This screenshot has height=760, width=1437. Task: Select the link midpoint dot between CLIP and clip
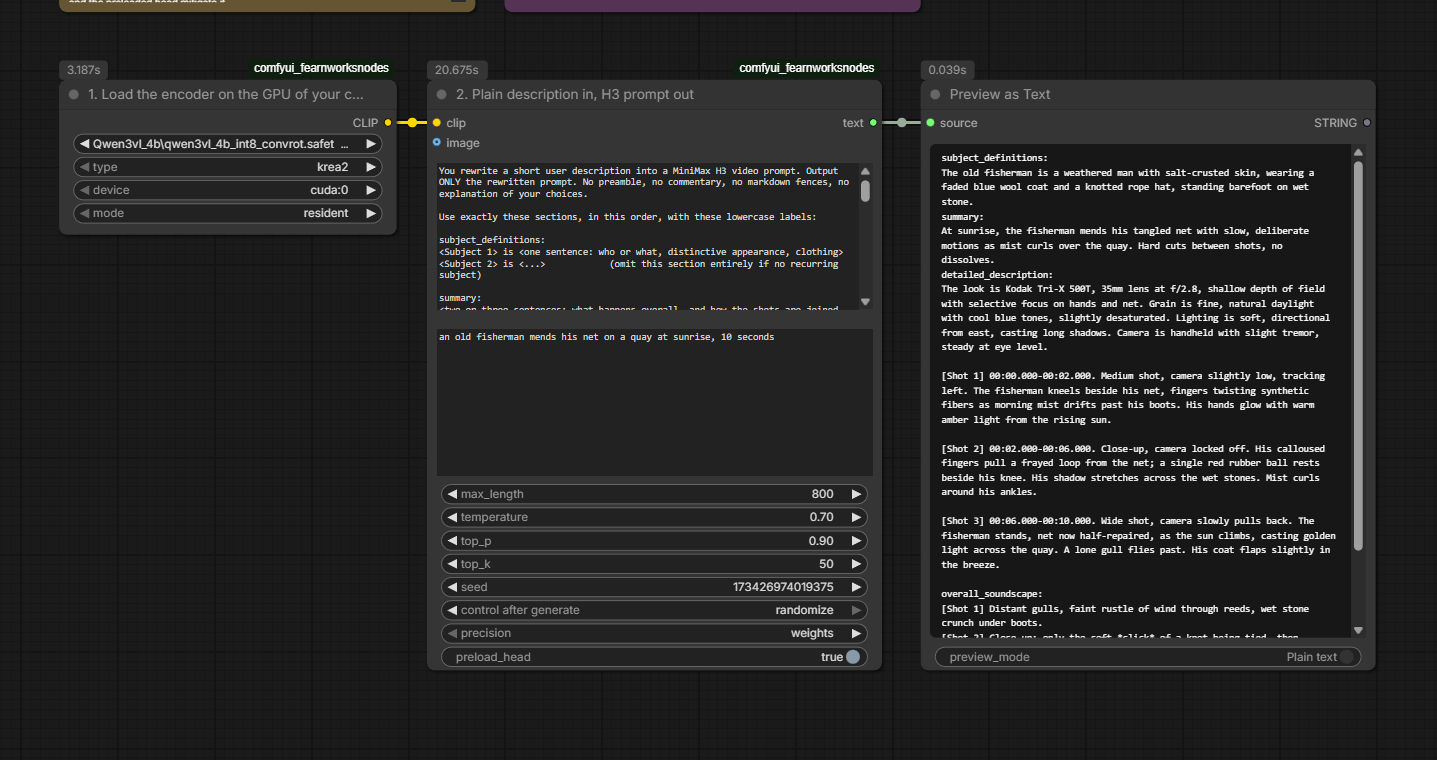tap(412, 123)
